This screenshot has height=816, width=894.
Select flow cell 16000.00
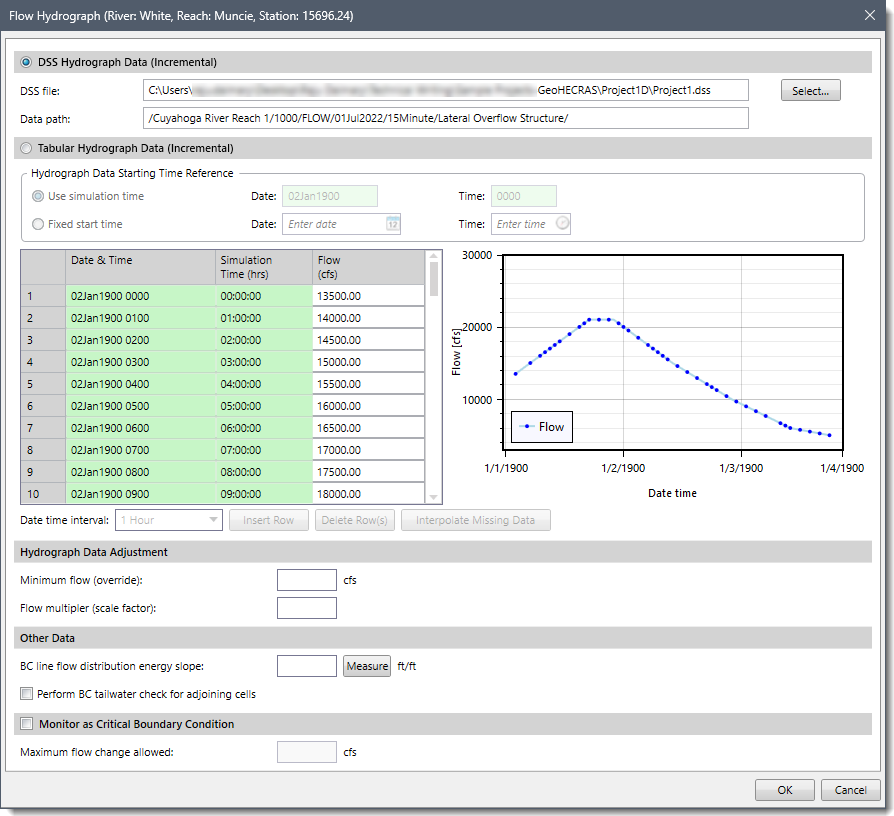coord(368,406)
